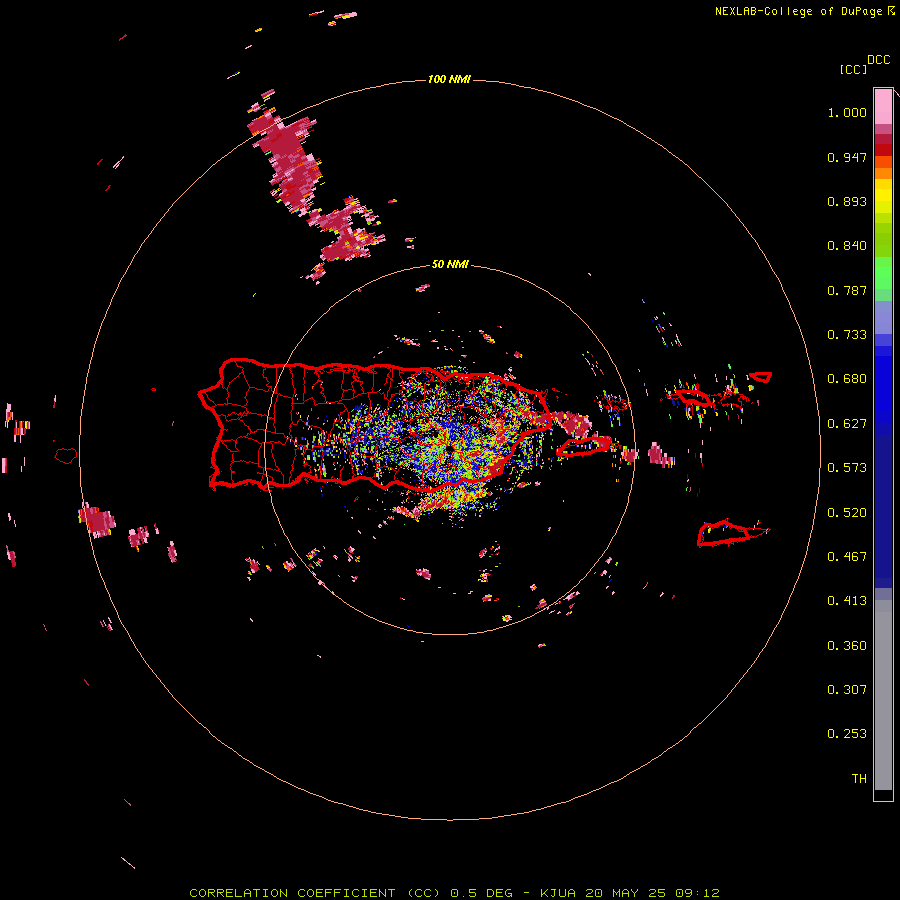Click the DCC label above the color bar
This screenshot has height=900, width=900.
click(879, 60)
